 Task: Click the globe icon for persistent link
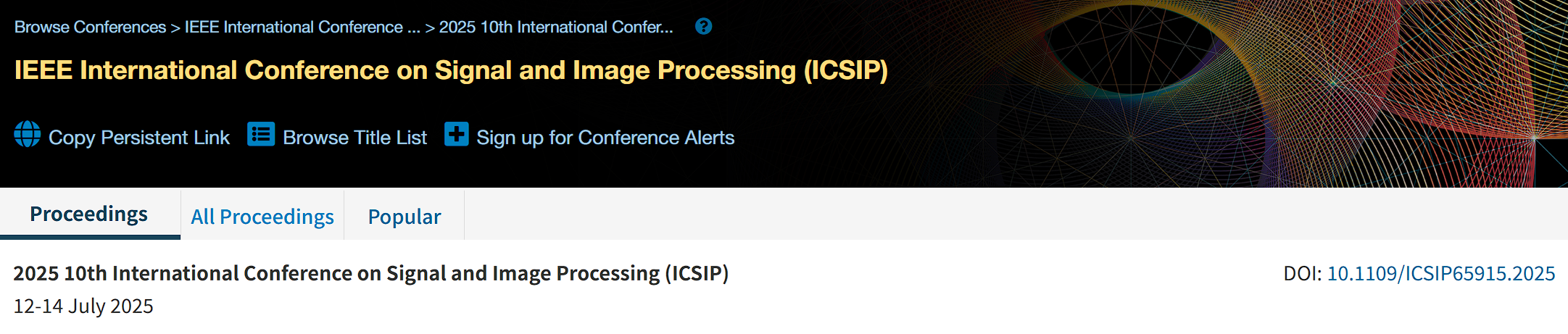click(28, 135)
